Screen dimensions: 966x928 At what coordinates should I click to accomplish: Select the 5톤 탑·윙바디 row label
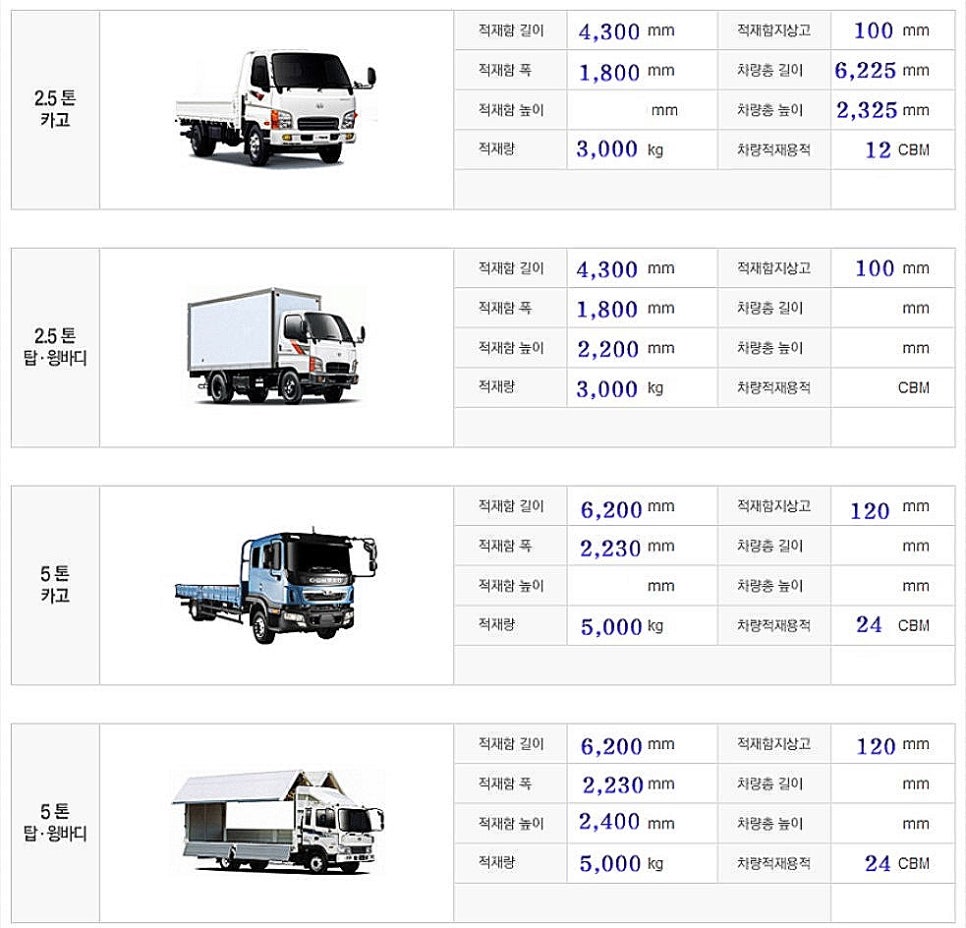point(55,822)
